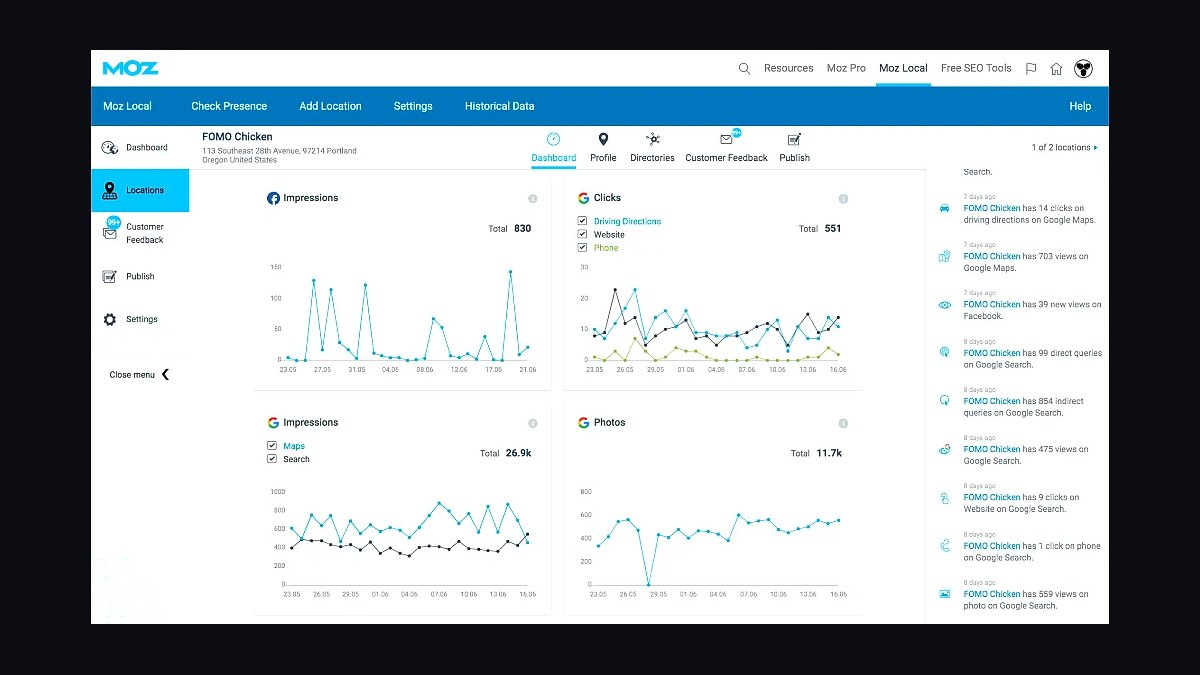Click info icon on Facebook Impressions card
The width and height of the screenshot is (1200, 675).
tap(532, 199)
